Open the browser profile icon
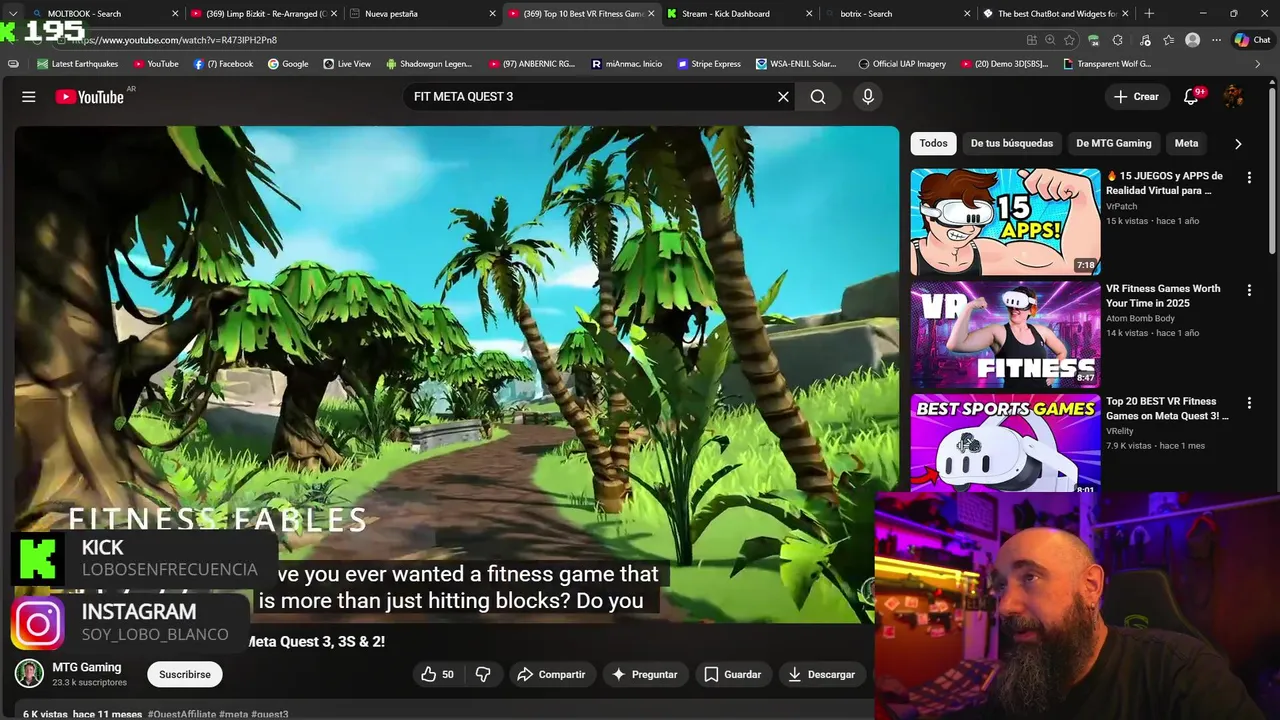This screenshot has height=720, width=1280. tap(1192, 40)
